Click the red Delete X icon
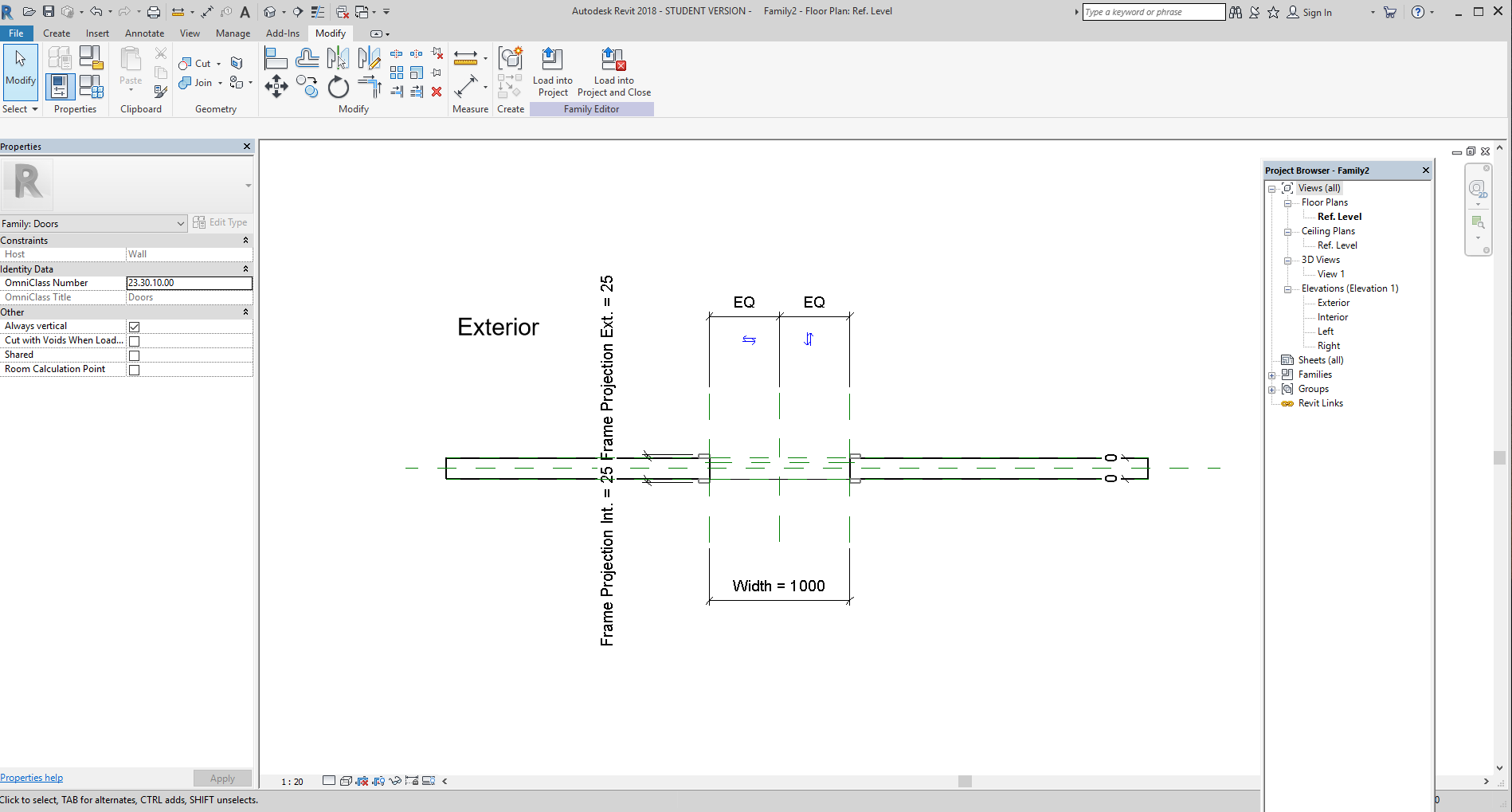Screen dimensions: 1512x812 [437, 92]
